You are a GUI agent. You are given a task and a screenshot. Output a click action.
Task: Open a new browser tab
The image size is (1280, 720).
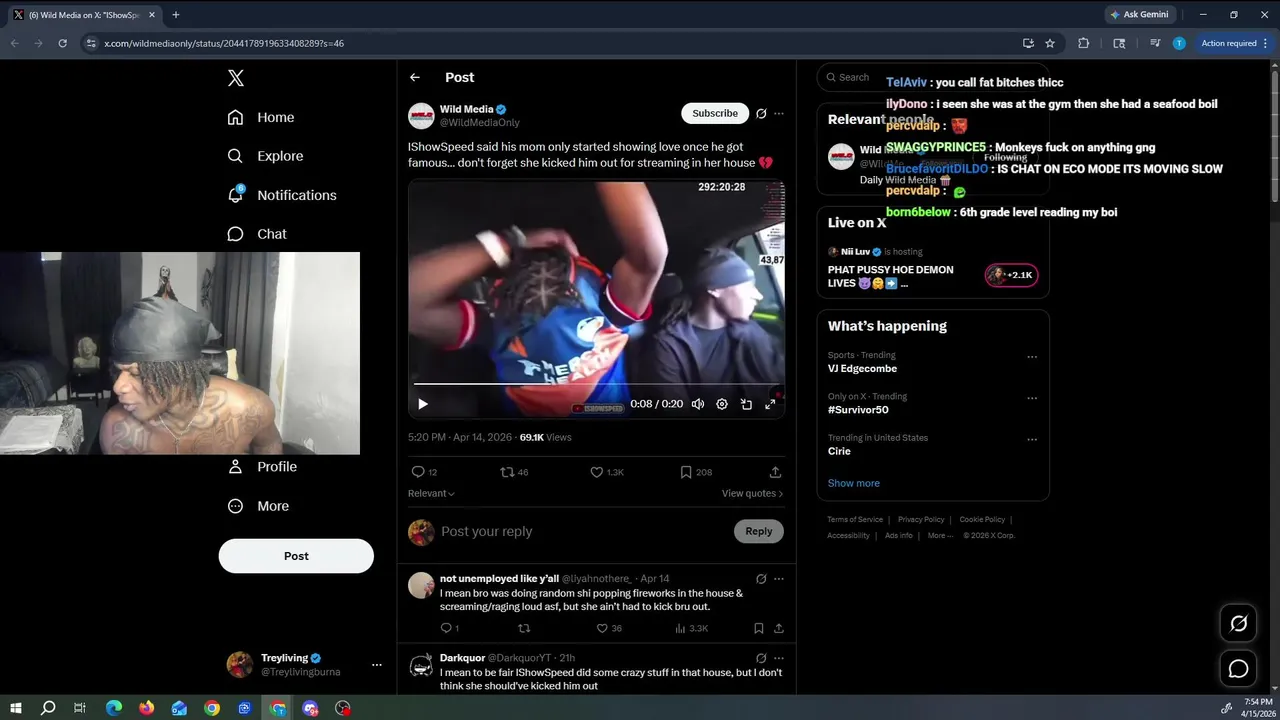coord(176,15)
